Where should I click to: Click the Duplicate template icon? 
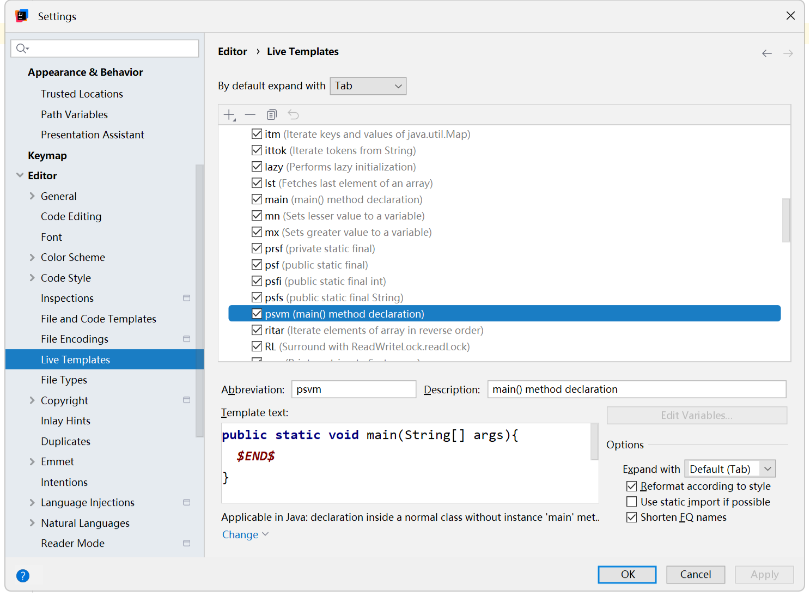point(272,115)
